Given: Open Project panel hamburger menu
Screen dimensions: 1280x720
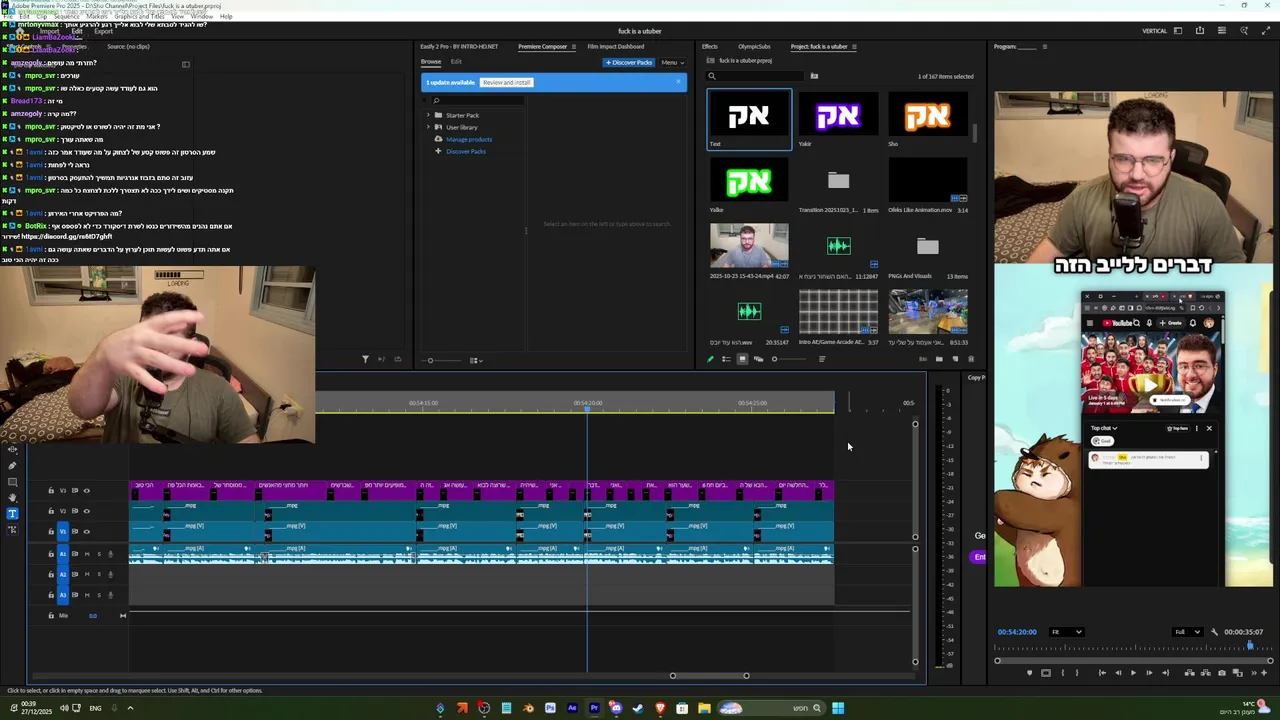Looking at the screenshot, I should point(854,47).
